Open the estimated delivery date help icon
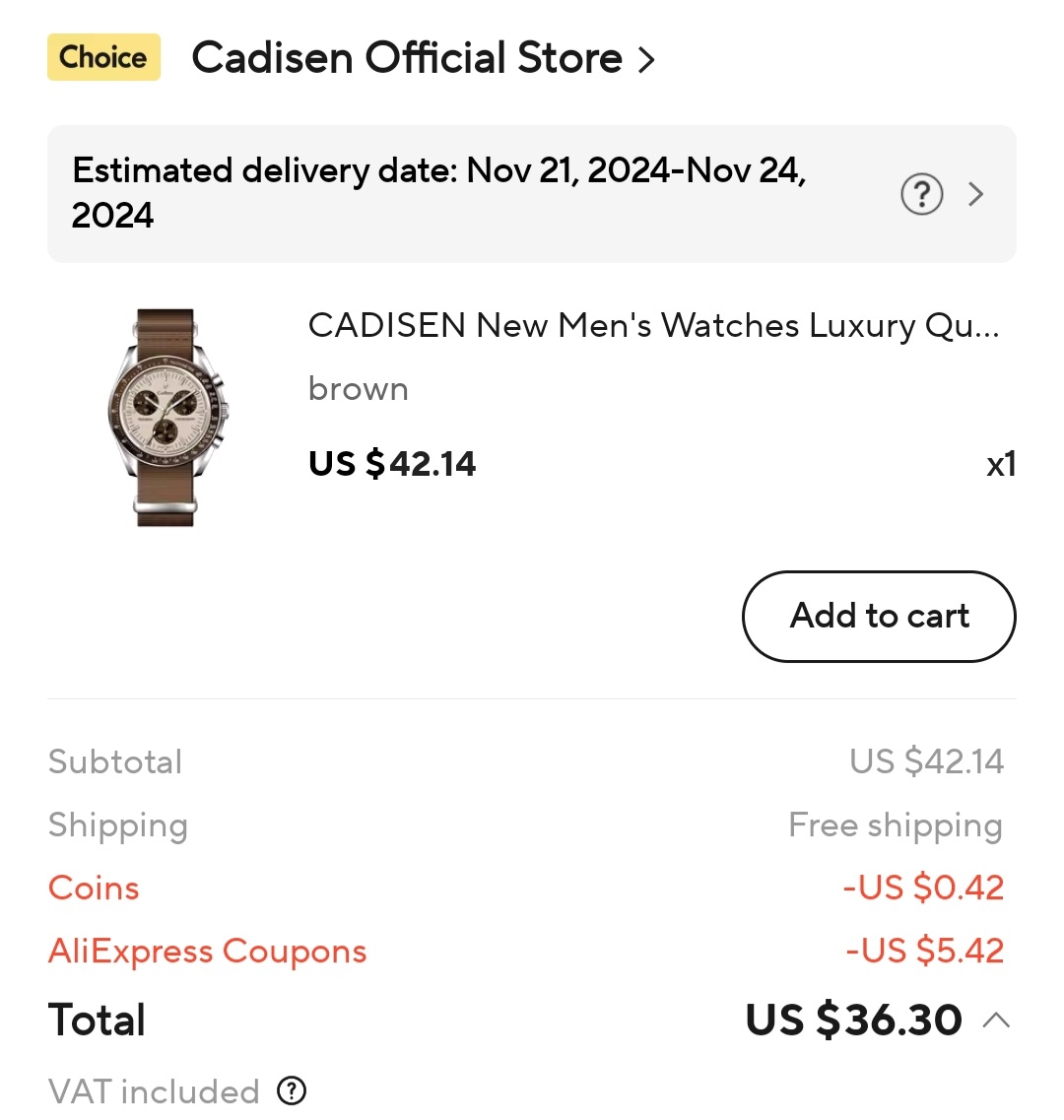The width and height of the screenshot is (1064, 1120). (921, 194)
